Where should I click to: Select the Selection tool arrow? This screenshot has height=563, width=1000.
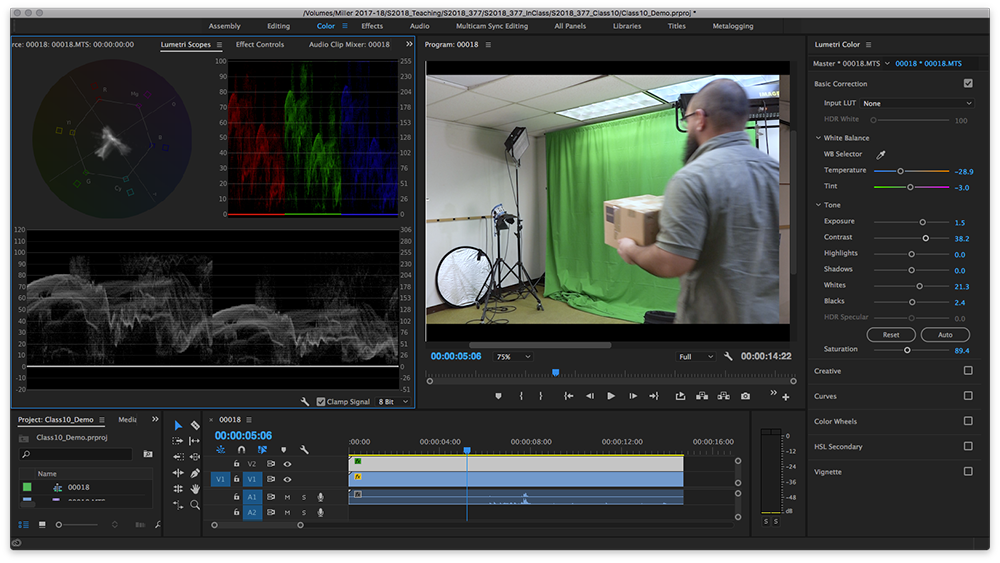(178, 425)
